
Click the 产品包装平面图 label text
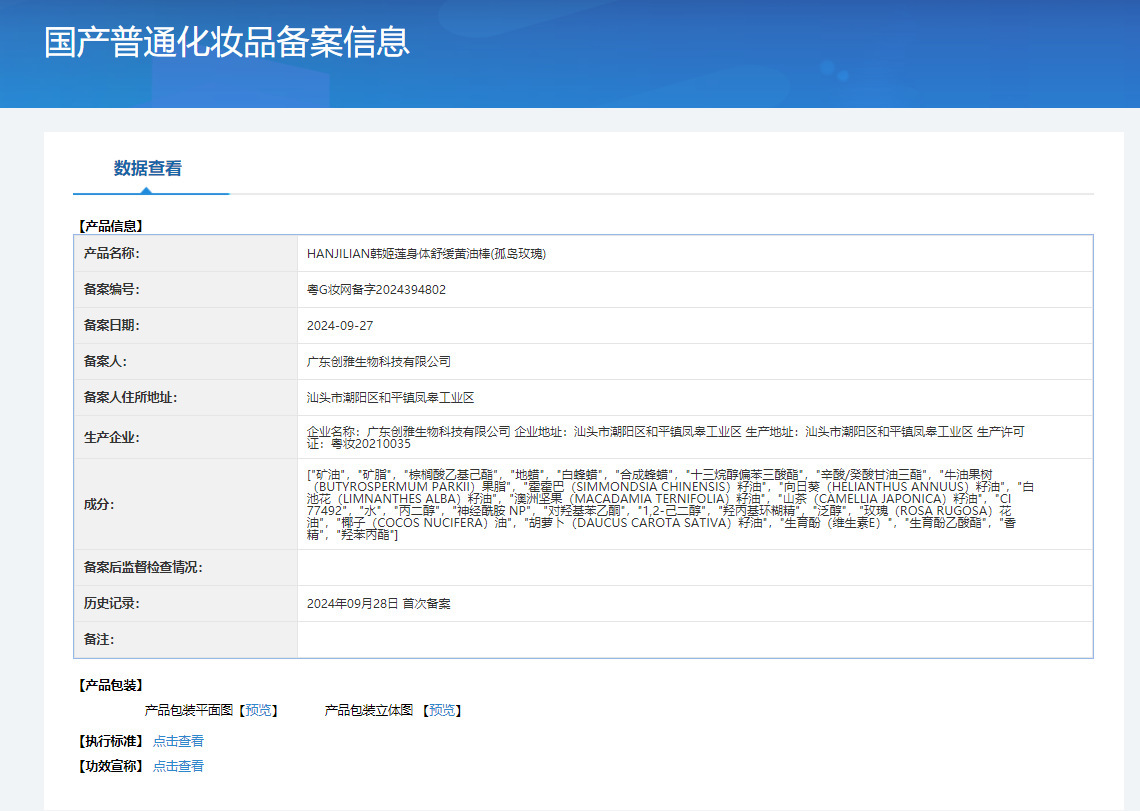189,710
